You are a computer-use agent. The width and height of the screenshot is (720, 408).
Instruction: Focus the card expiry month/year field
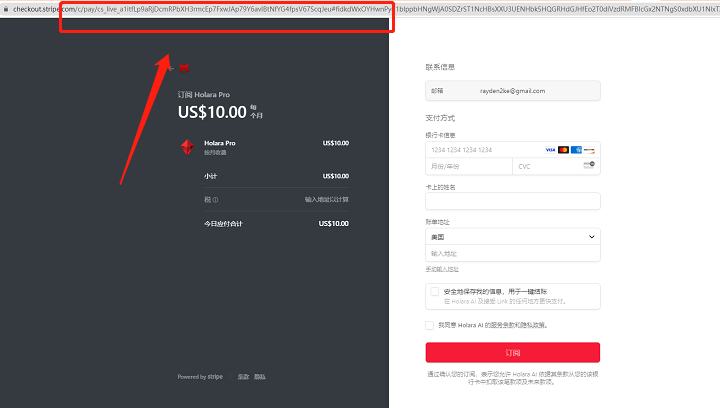[x=469, y=166]
